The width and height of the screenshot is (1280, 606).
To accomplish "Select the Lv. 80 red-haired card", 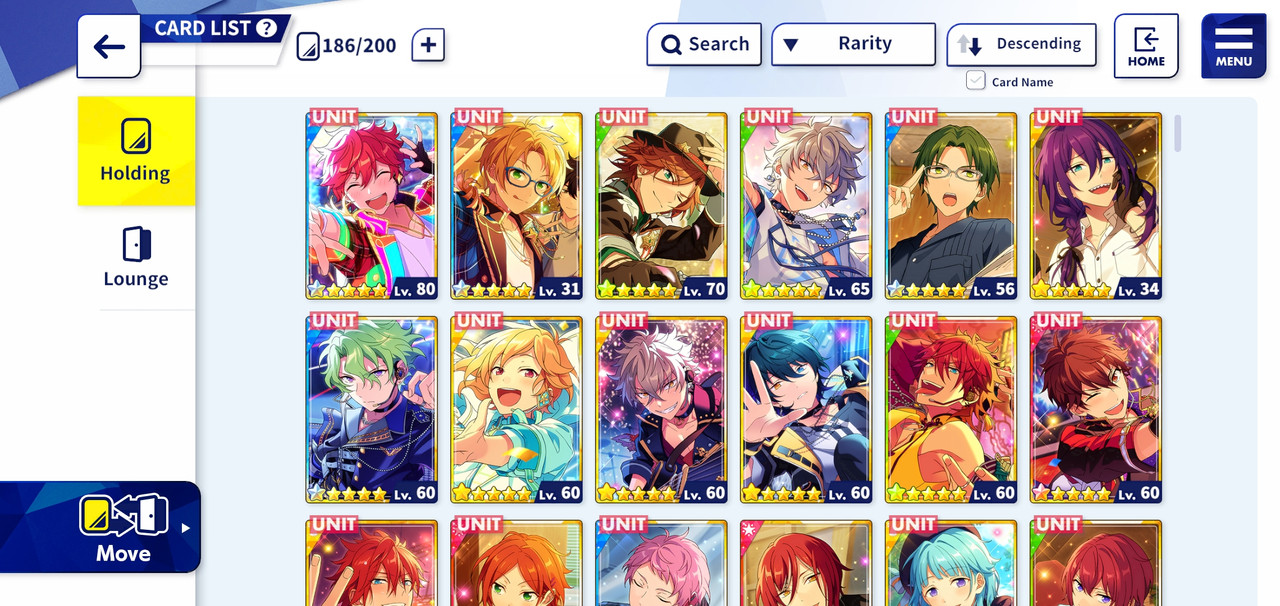I will [372, 206].
